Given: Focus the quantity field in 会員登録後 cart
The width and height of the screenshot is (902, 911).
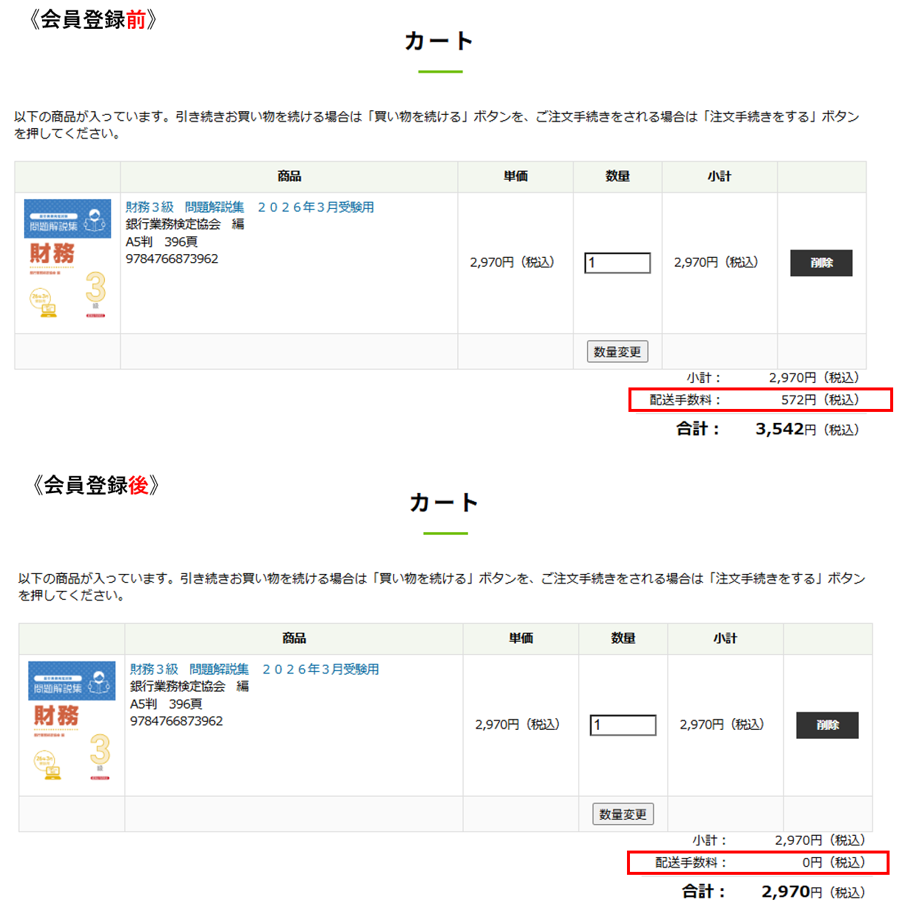Looking at the screenshot, I should pyautogui.click(x=623, y=725).
